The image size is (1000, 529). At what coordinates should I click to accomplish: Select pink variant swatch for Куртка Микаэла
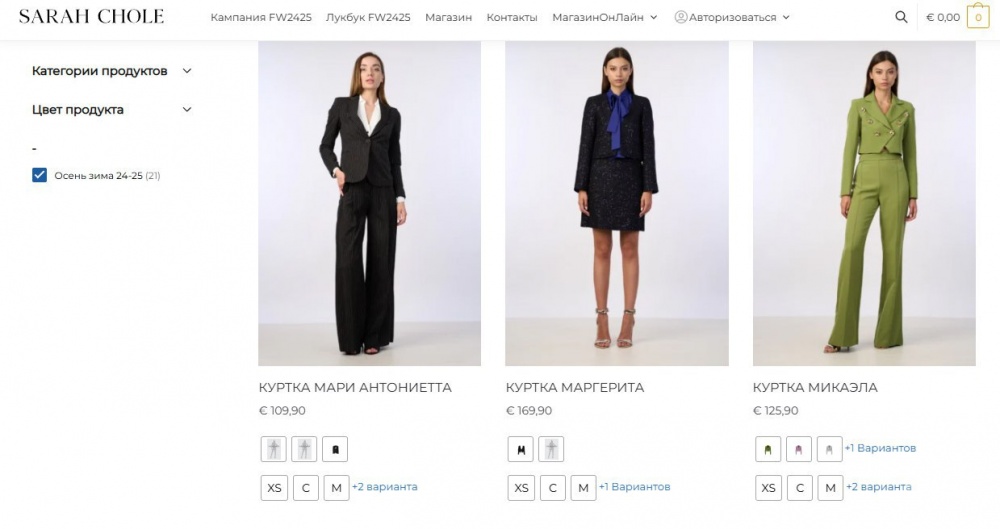point(798,449)
